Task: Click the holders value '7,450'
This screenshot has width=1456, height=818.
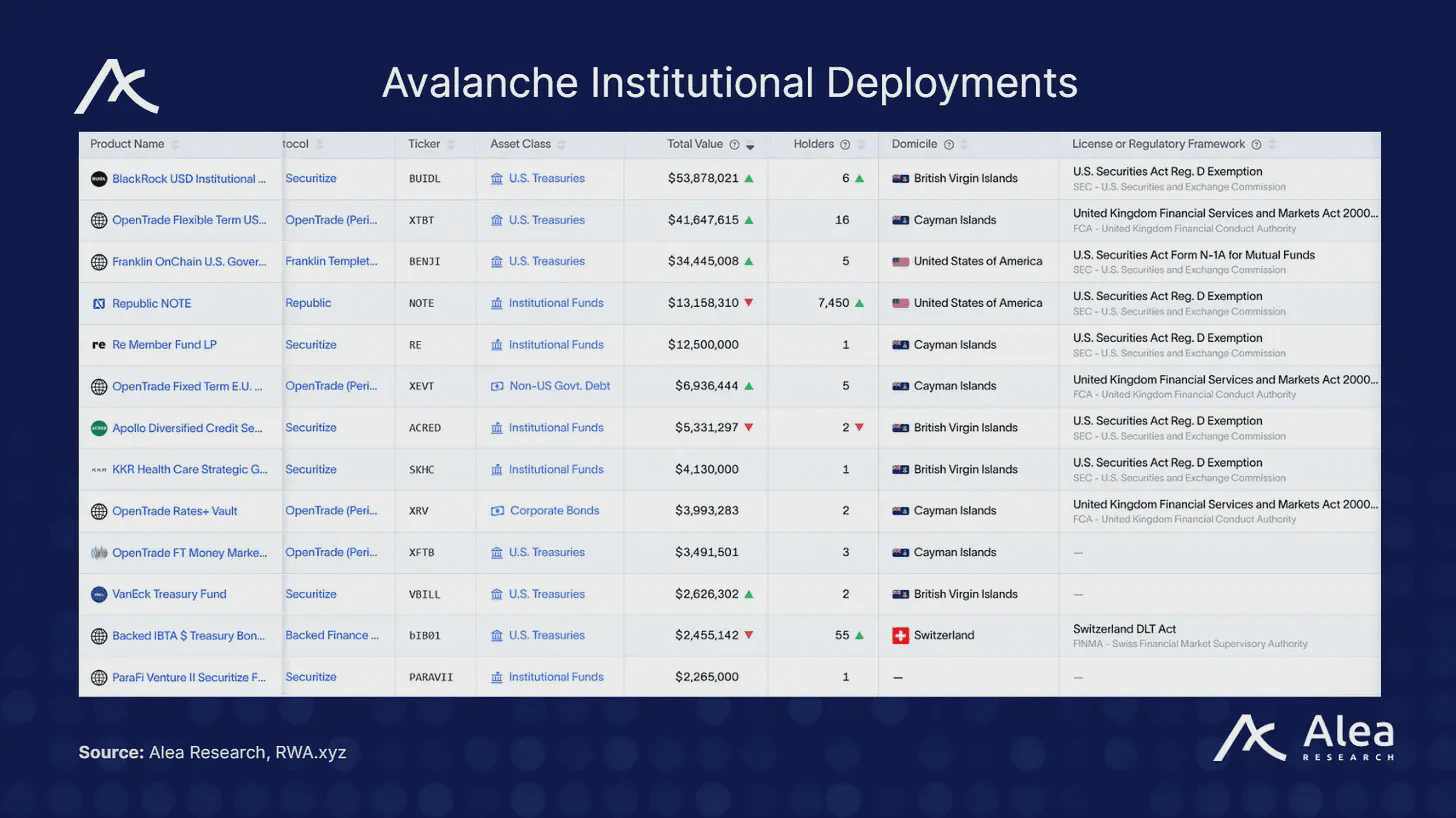Action: 833,303
